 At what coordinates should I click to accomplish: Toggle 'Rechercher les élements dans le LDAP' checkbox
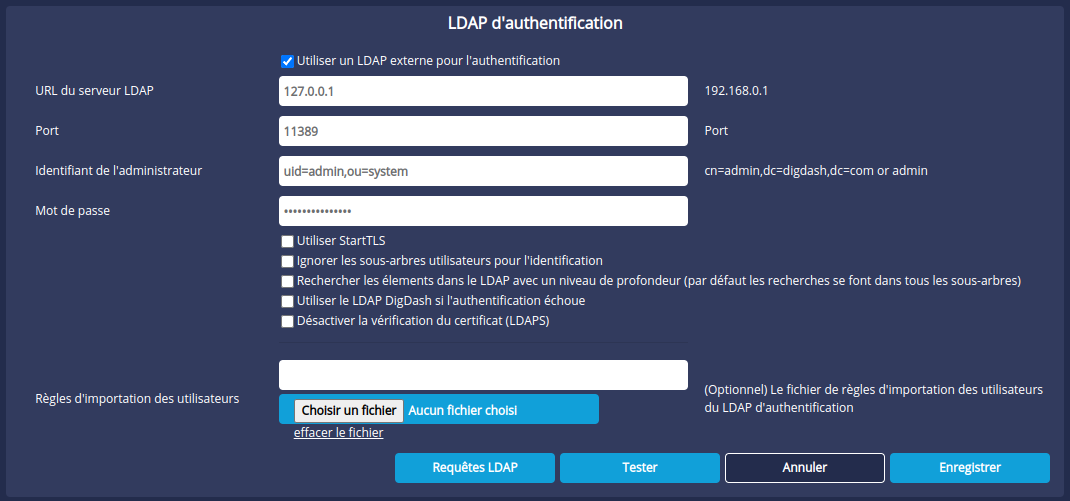[x=287, y=281]
